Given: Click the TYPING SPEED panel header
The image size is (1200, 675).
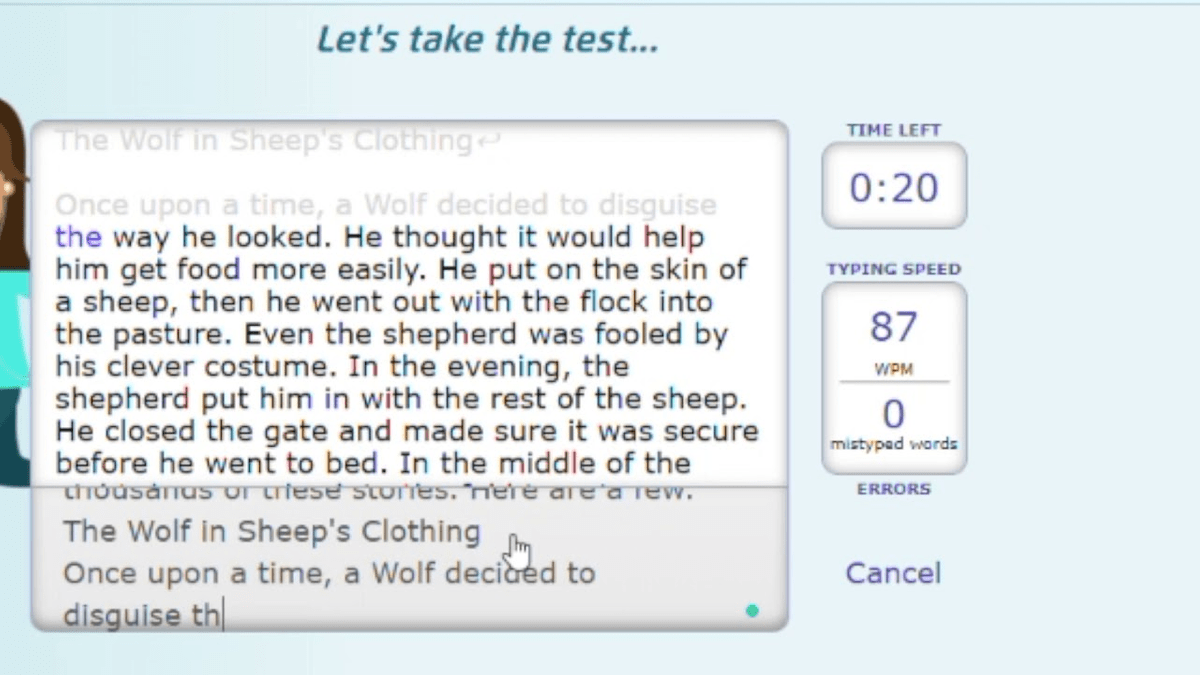Looking at the screenshot, I should (893, 268).
